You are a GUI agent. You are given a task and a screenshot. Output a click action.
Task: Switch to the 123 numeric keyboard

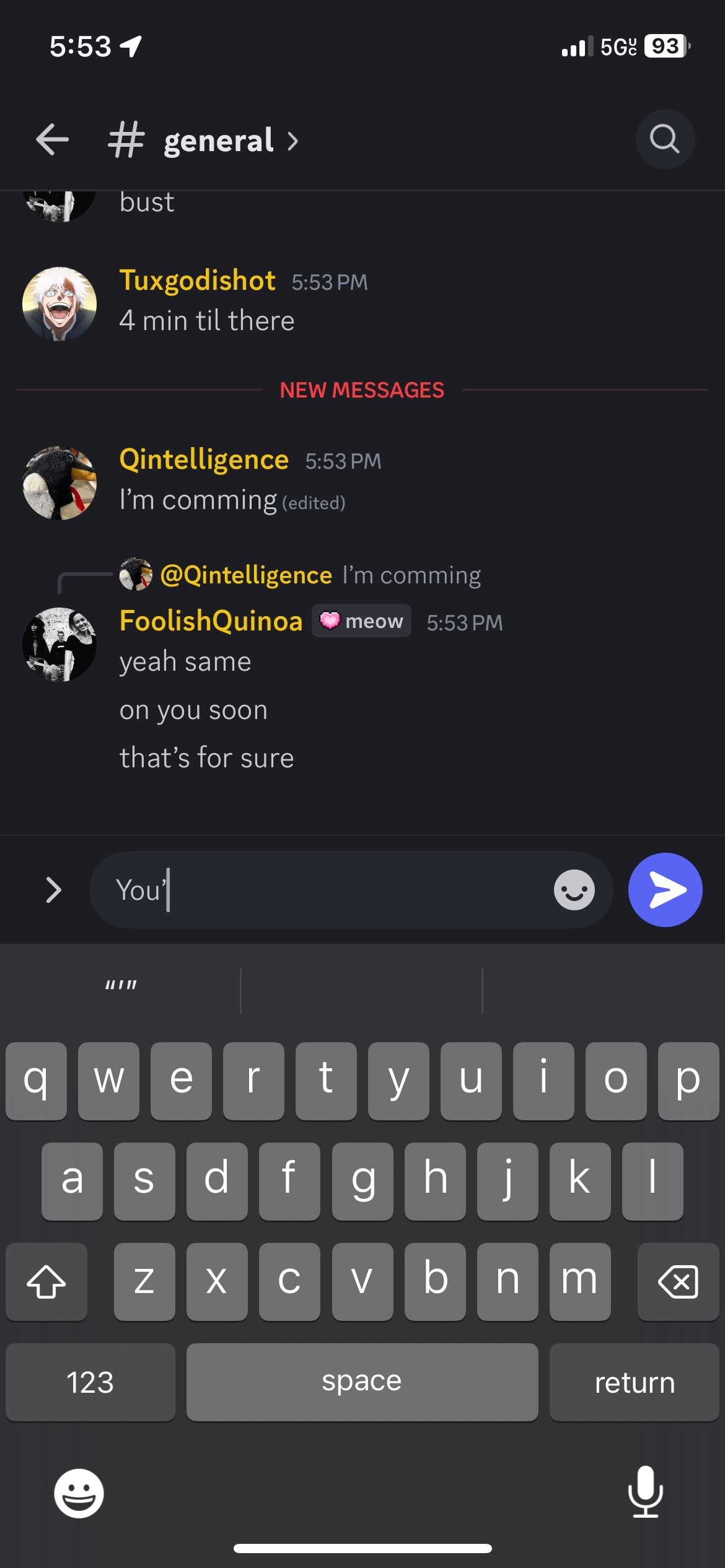(90, 1382)
